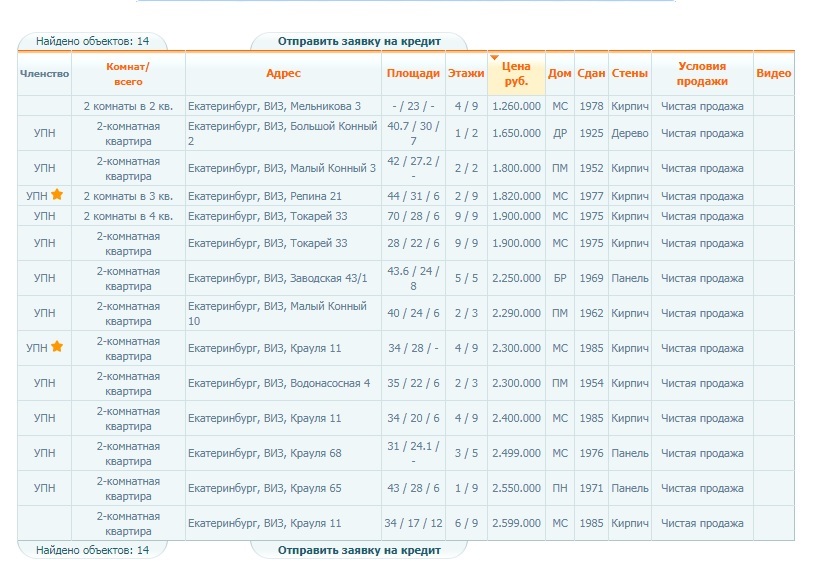Open the Крауля 68 apartment listing
Image resolution: width=837 pixels, height=581 pixels.
point(264,453)
